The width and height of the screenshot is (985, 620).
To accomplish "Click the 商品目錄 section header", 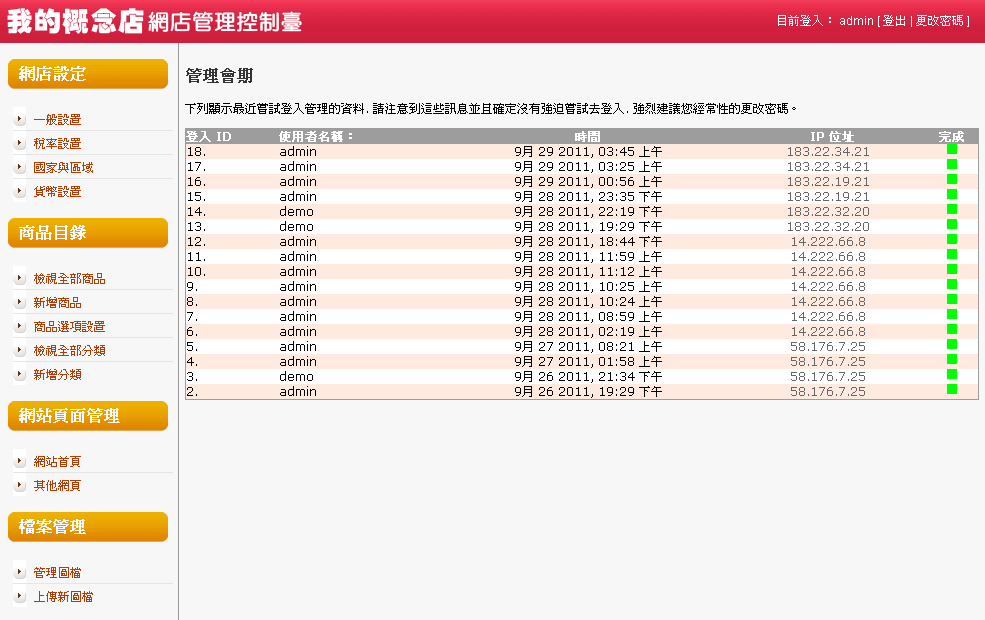I will tap(87, 233).
